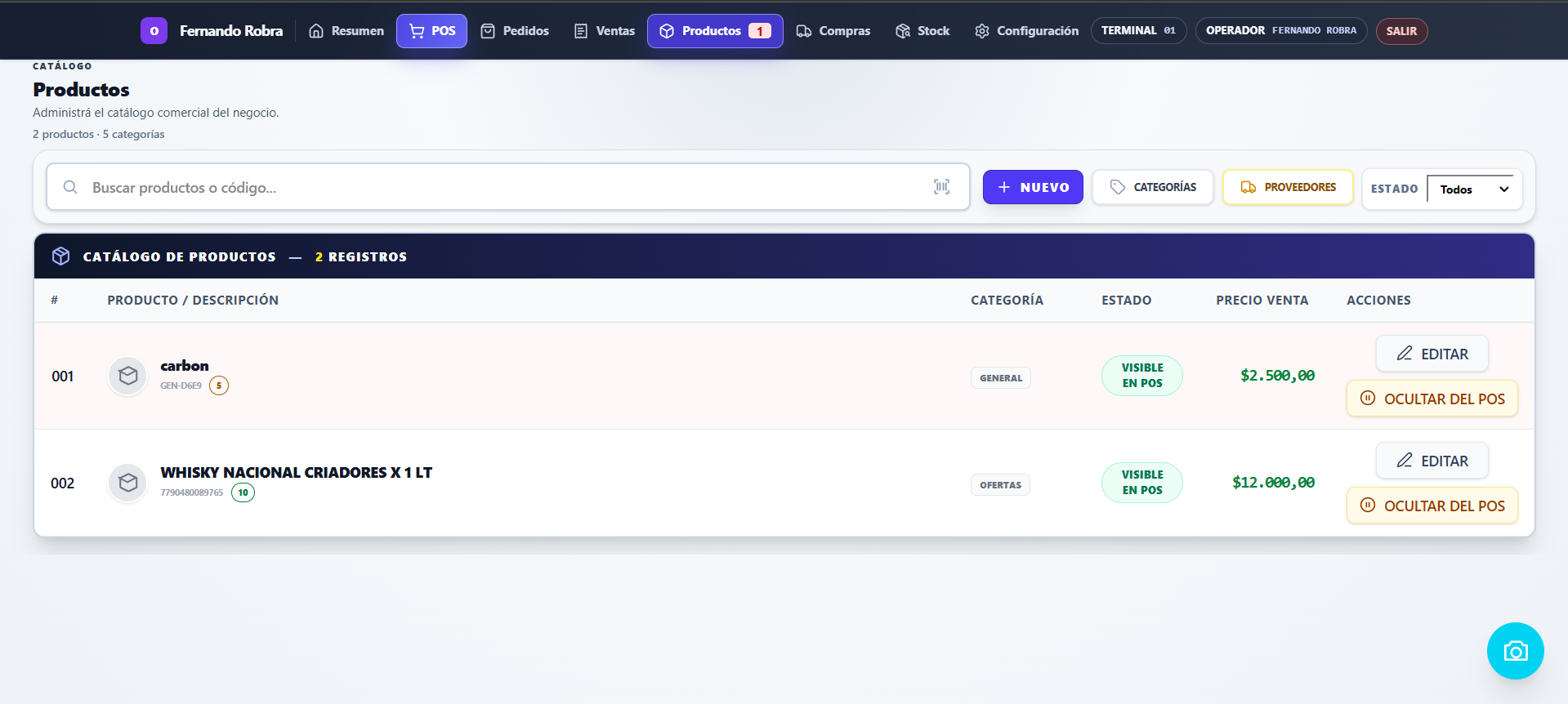Click the GENERAL category tag
Image resolution: width=1568 pixels, height=704 pixels.
click(1001, 378)
